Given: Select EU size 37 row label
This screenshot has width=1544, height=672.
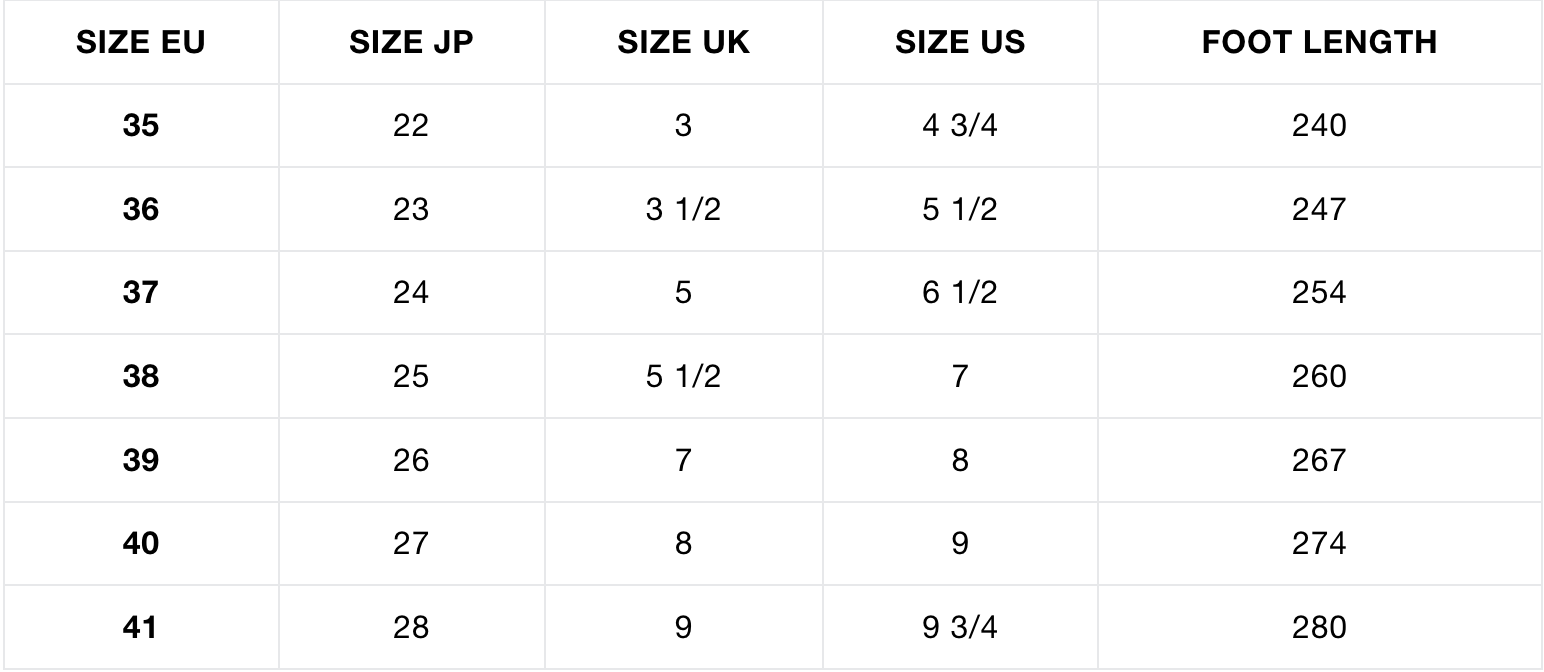Looking at the screenshot, I should point(141,293).
